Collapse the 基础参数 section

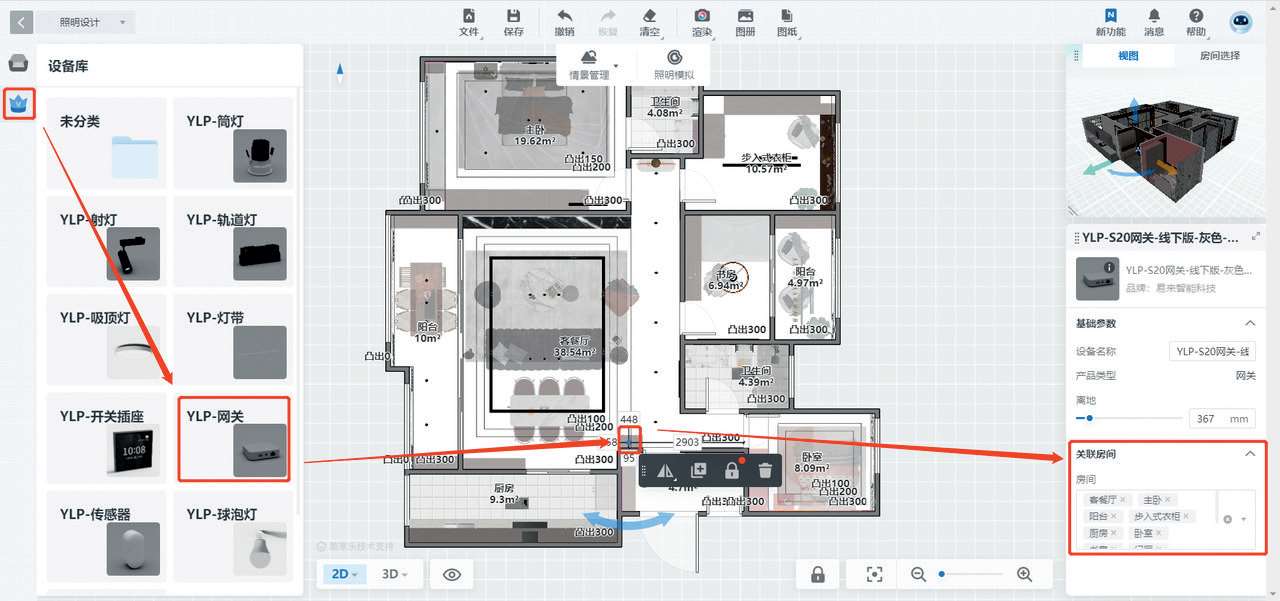point(1249,323)
